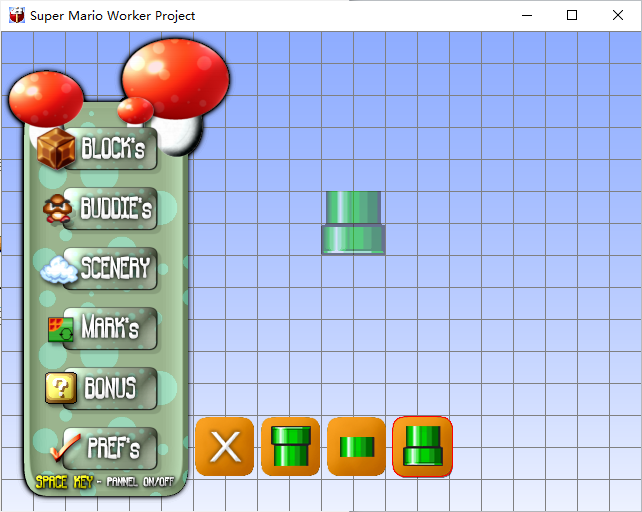Click the yellow question block icon

pyautogui.click(x=61, y=387)
